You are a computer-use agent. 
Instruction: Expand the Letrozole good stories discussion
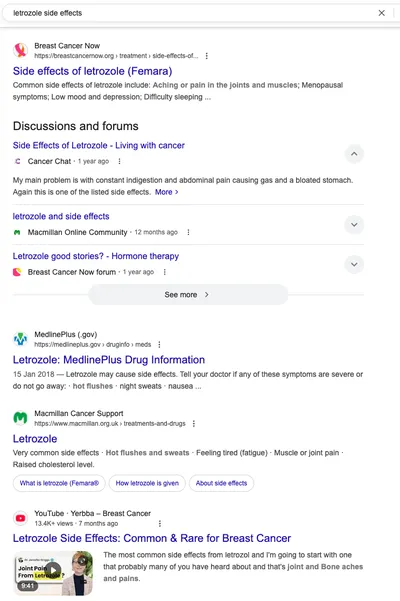tap(354, 264)
